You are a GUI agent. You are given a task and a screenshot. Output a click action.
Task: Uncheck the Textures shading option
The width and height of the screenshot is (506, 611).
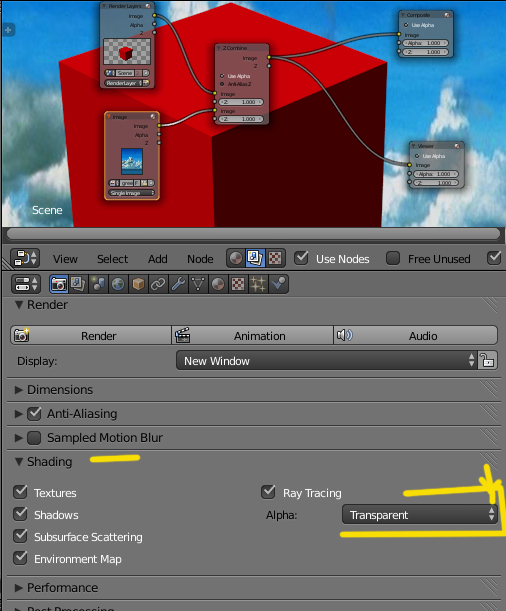click(20, 492)
